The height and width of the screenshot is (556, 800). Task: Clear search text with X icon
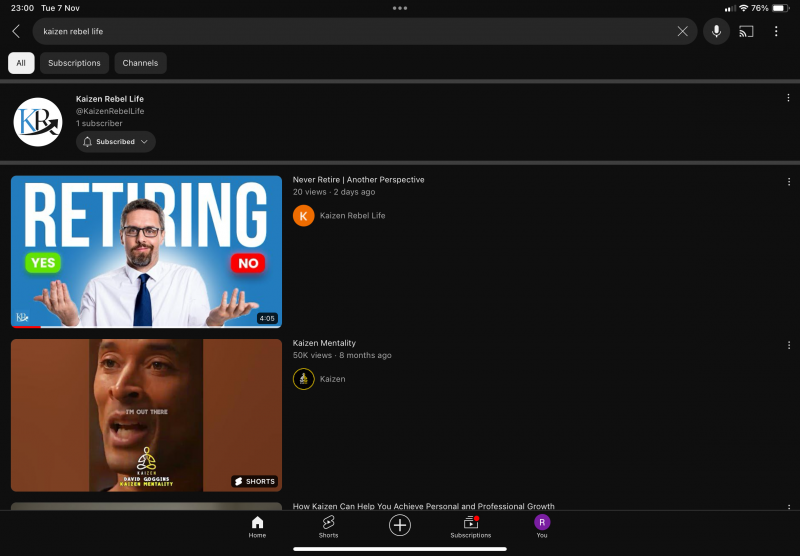click(682, 31)
